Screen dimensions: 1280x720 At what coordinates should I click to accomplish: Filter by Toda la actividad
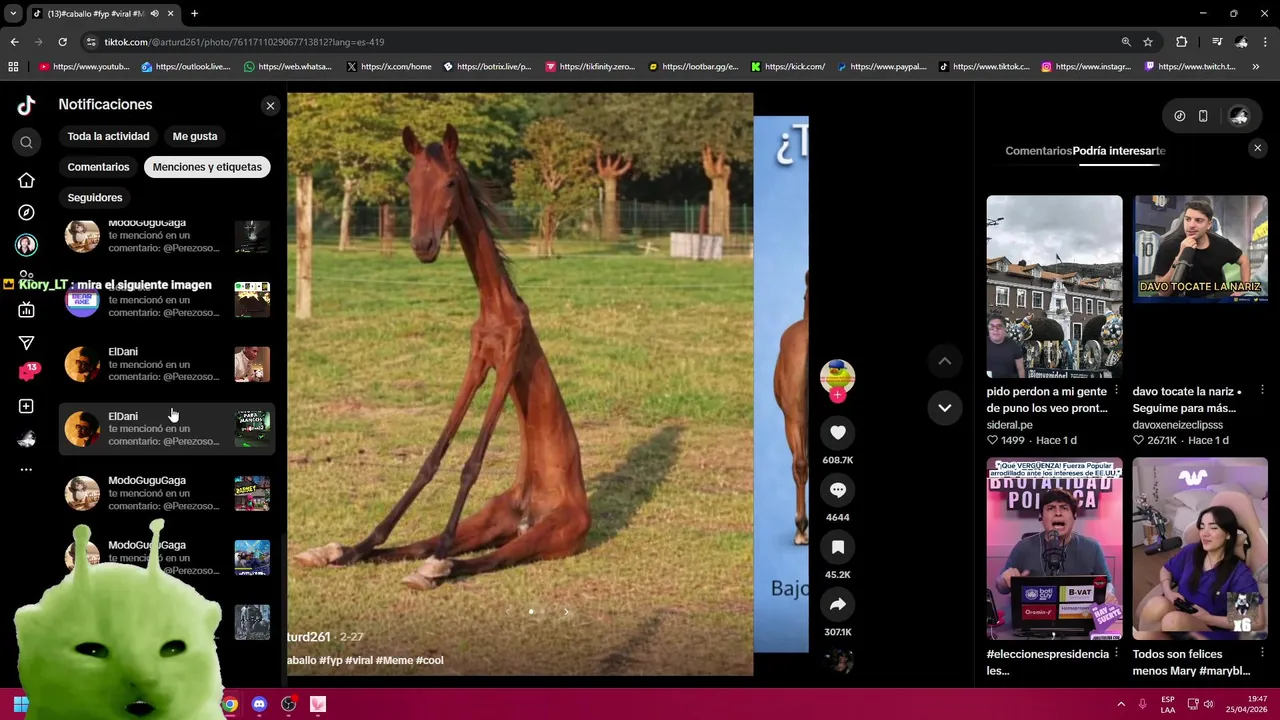click(x=108, y=136)
